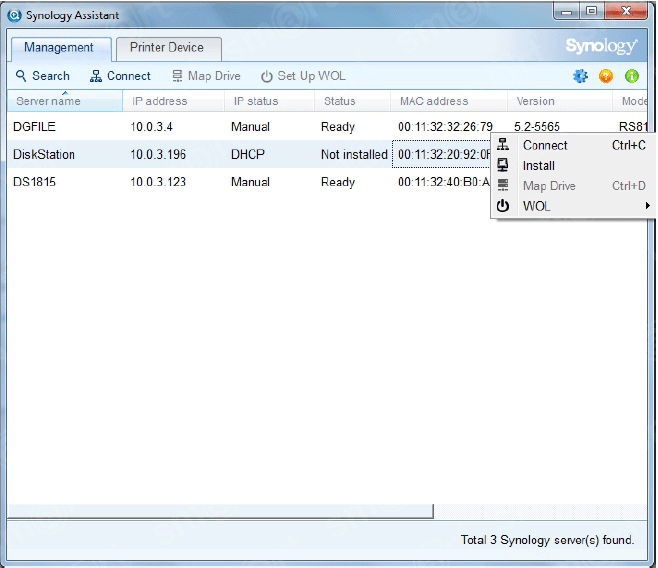Click the horizontal scrollbar thumb

click(220, 511)
